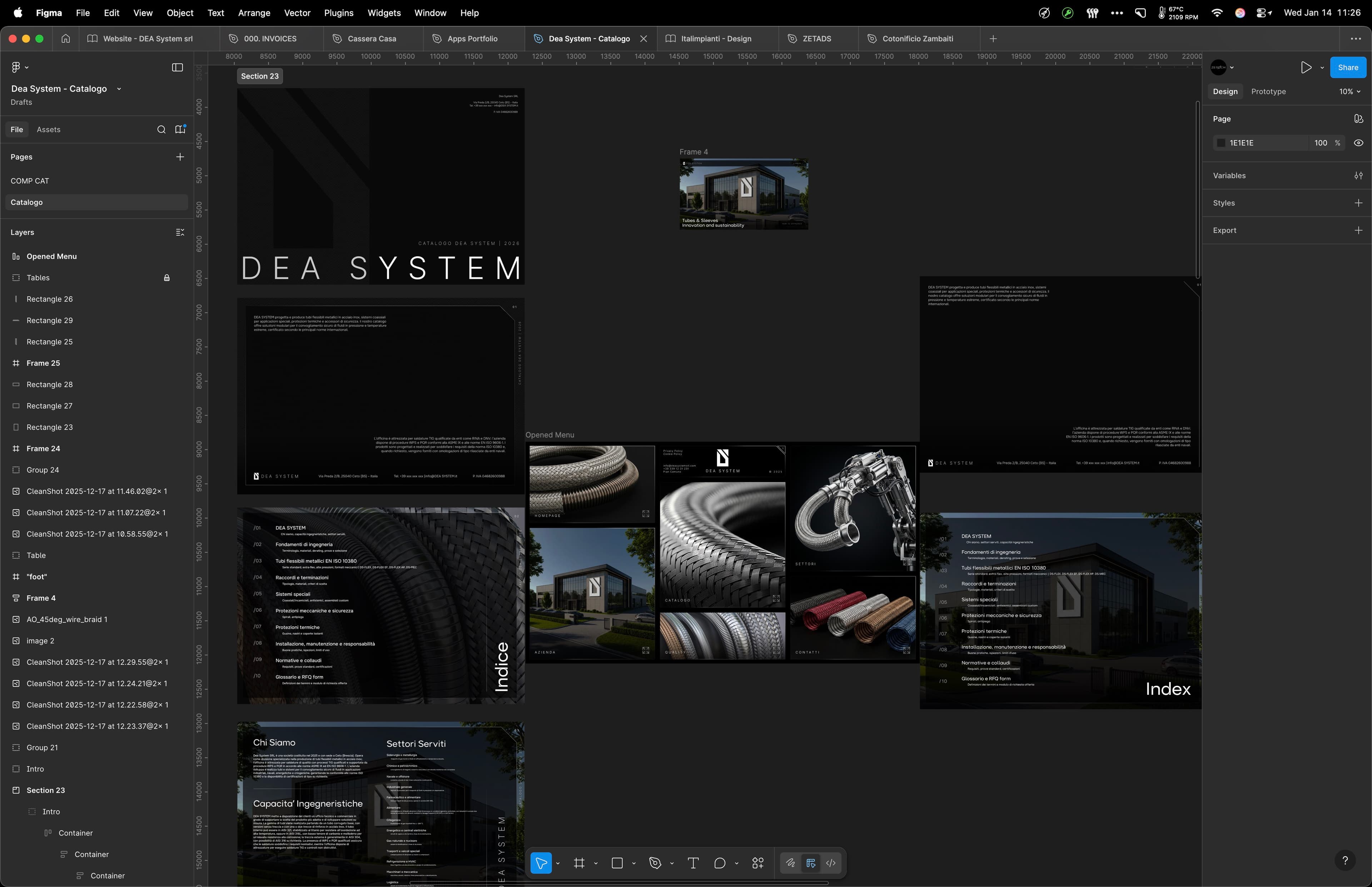
Task: Collapse all layers icon
Action: coord(180,232)
